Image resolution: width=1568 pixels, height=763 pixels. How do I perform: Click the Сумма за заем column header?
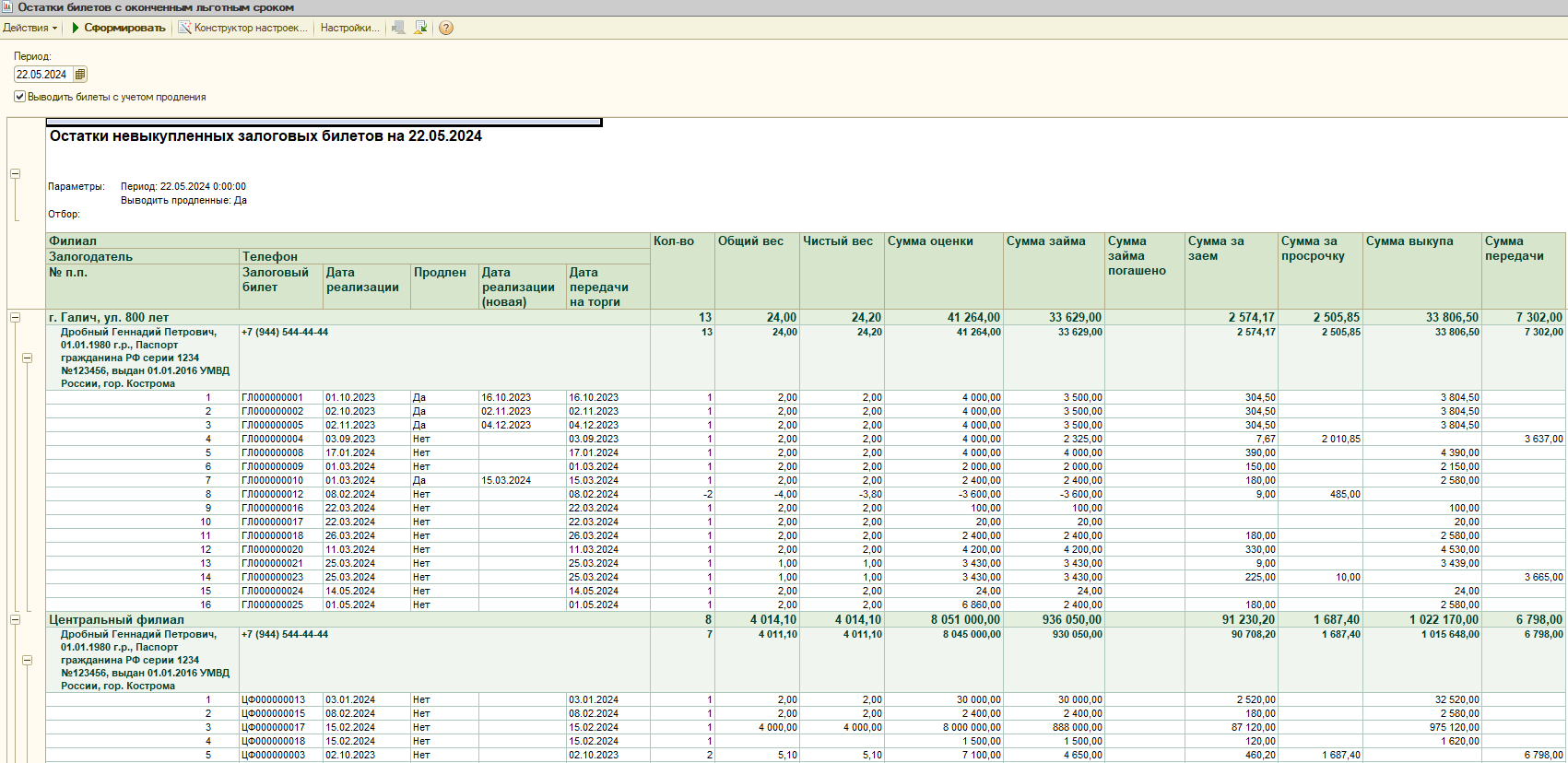click(x=1232, y=271)
